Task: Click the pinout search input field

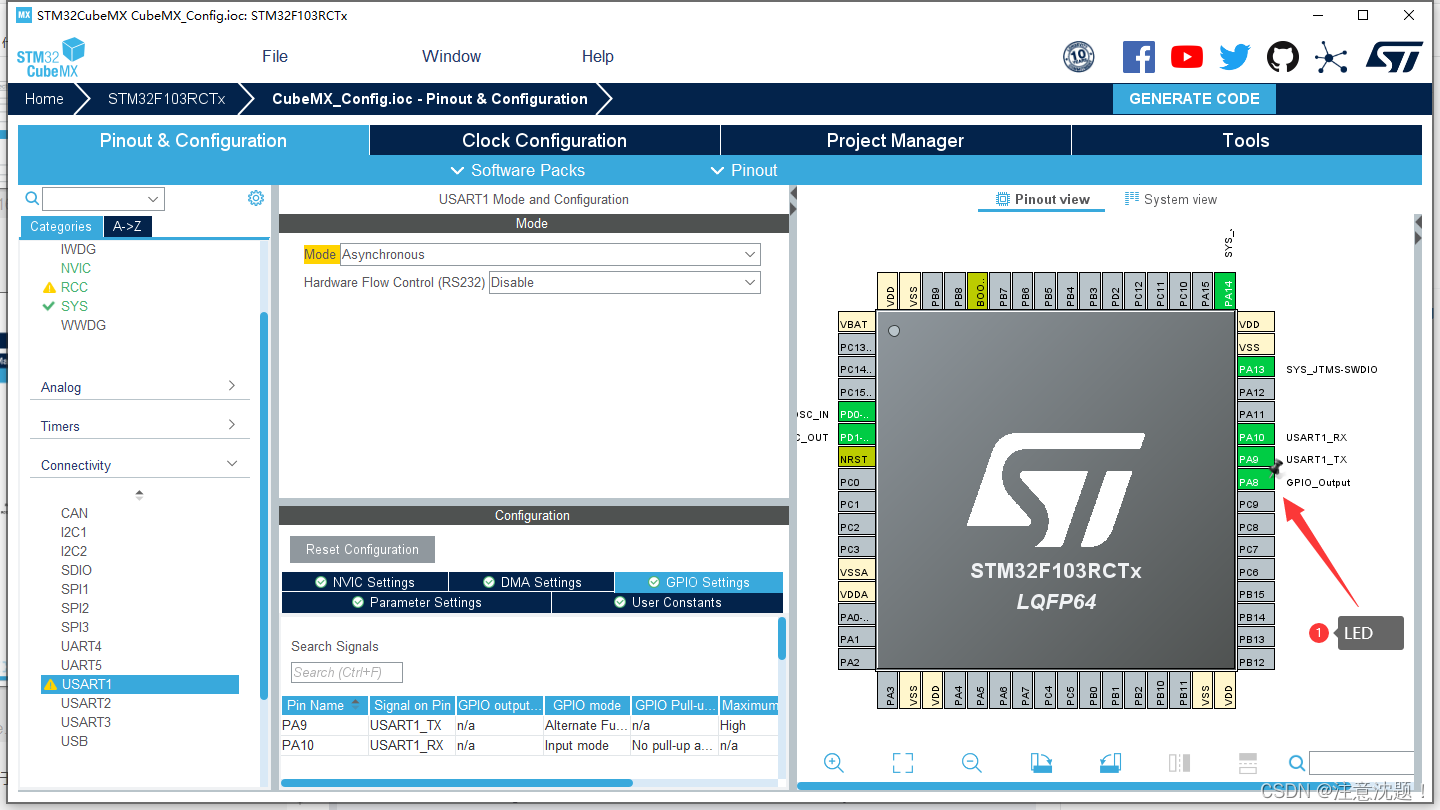Action: pyautogui.click(x=1361, y=763)
